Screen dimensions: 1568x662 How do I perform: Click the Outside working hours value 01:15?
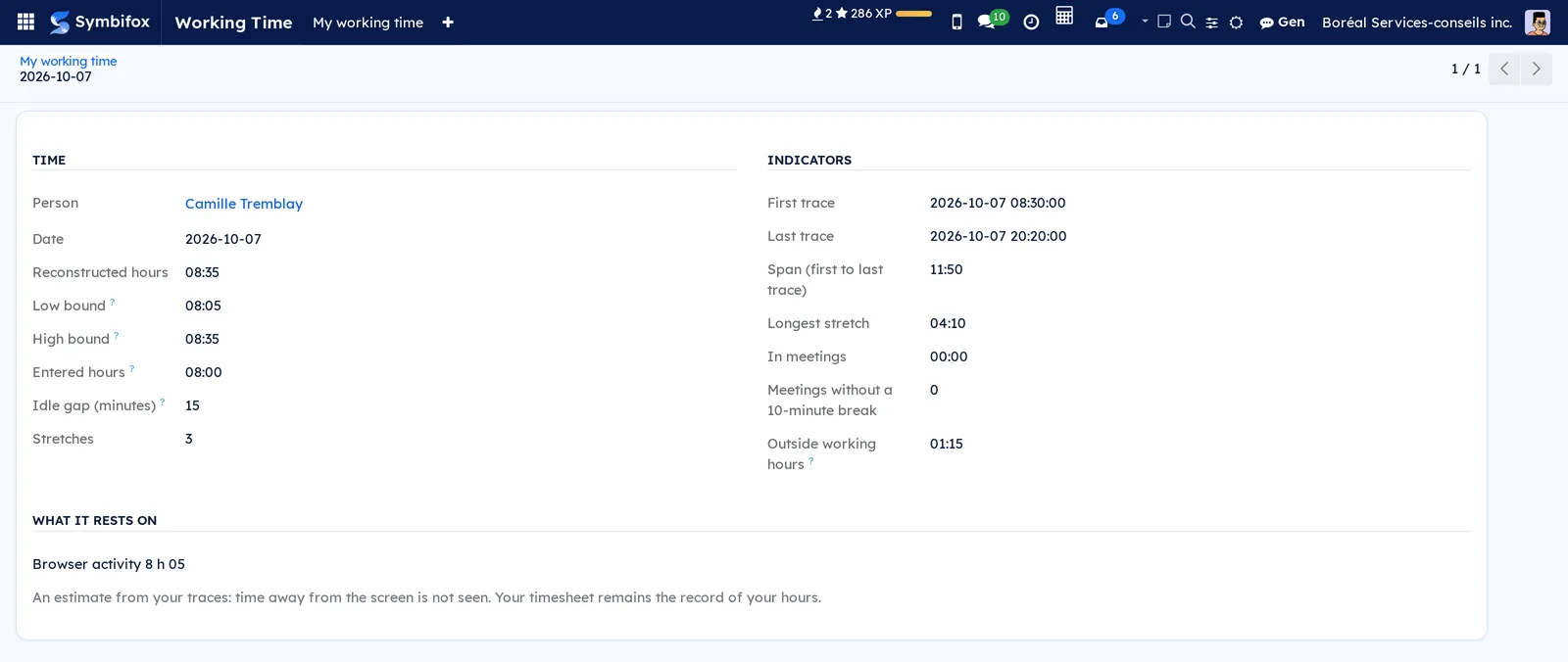(947, 444)
